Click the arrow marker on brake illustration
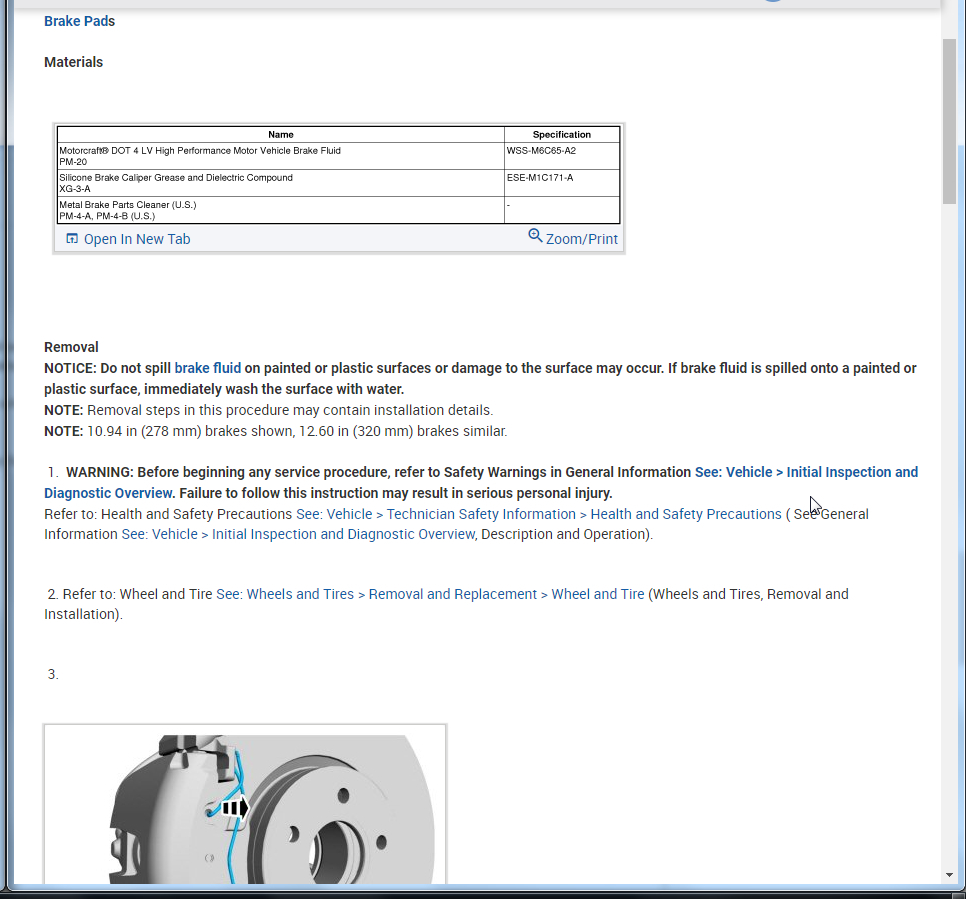The width and height of the screenshot is (966, 899). pos(235,808)
